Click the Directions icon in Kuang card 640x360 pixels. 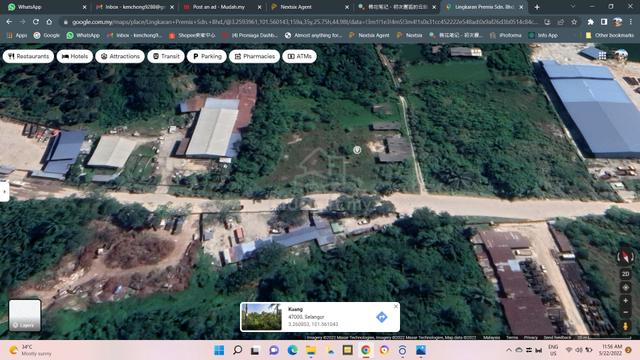tap(382, 317)
